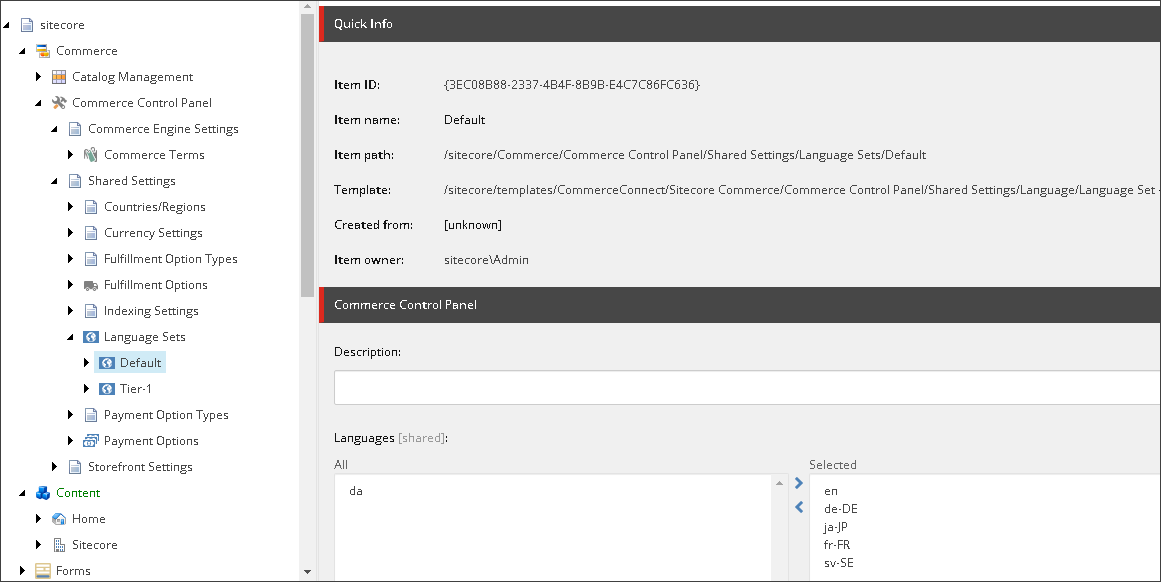The image size is (1161, 582).
Task: Expand the Commerce Terms node
Action: pos(70,155)
